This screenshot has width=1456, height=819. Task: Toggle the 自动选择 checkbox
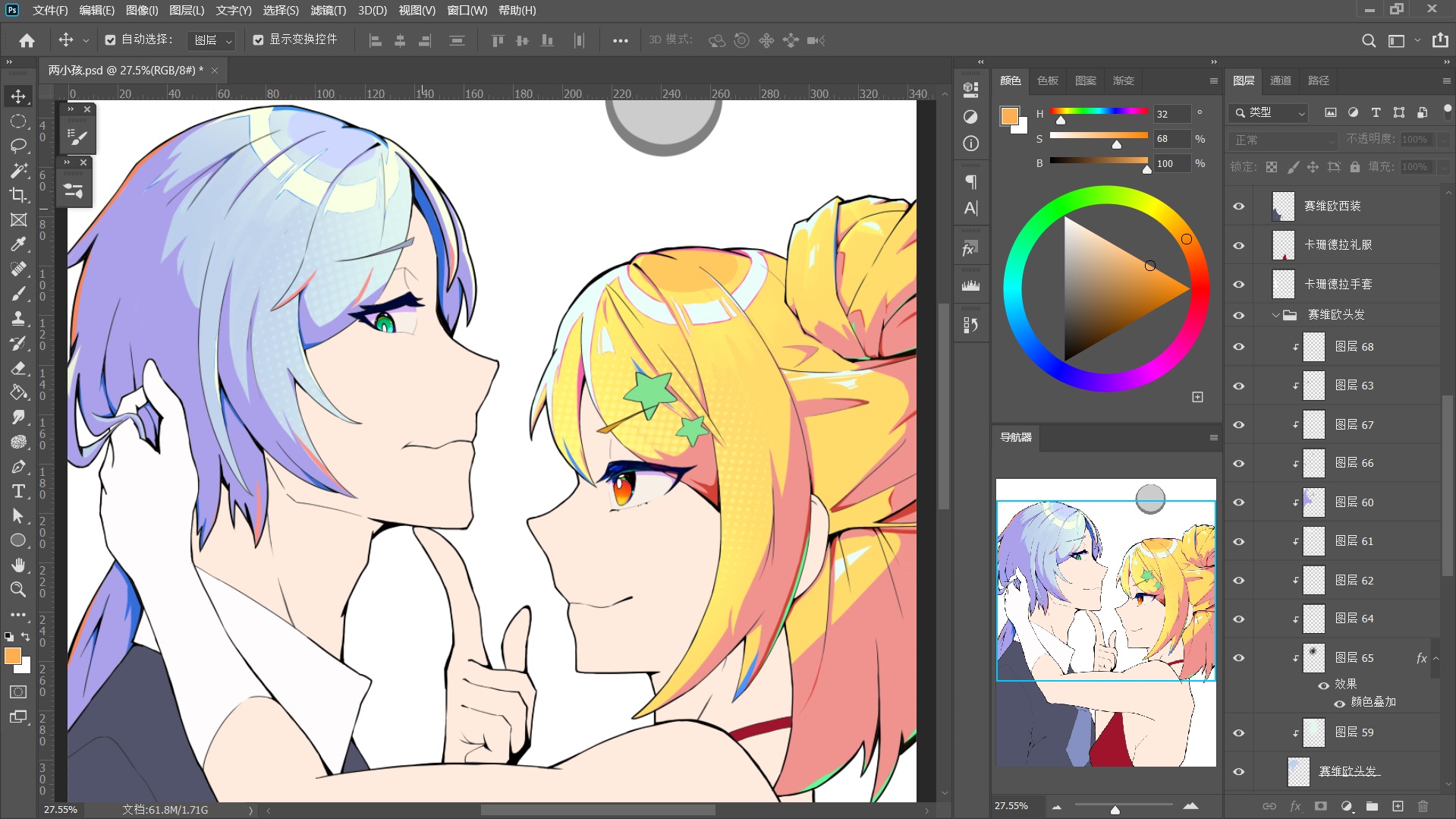[111, 40]
